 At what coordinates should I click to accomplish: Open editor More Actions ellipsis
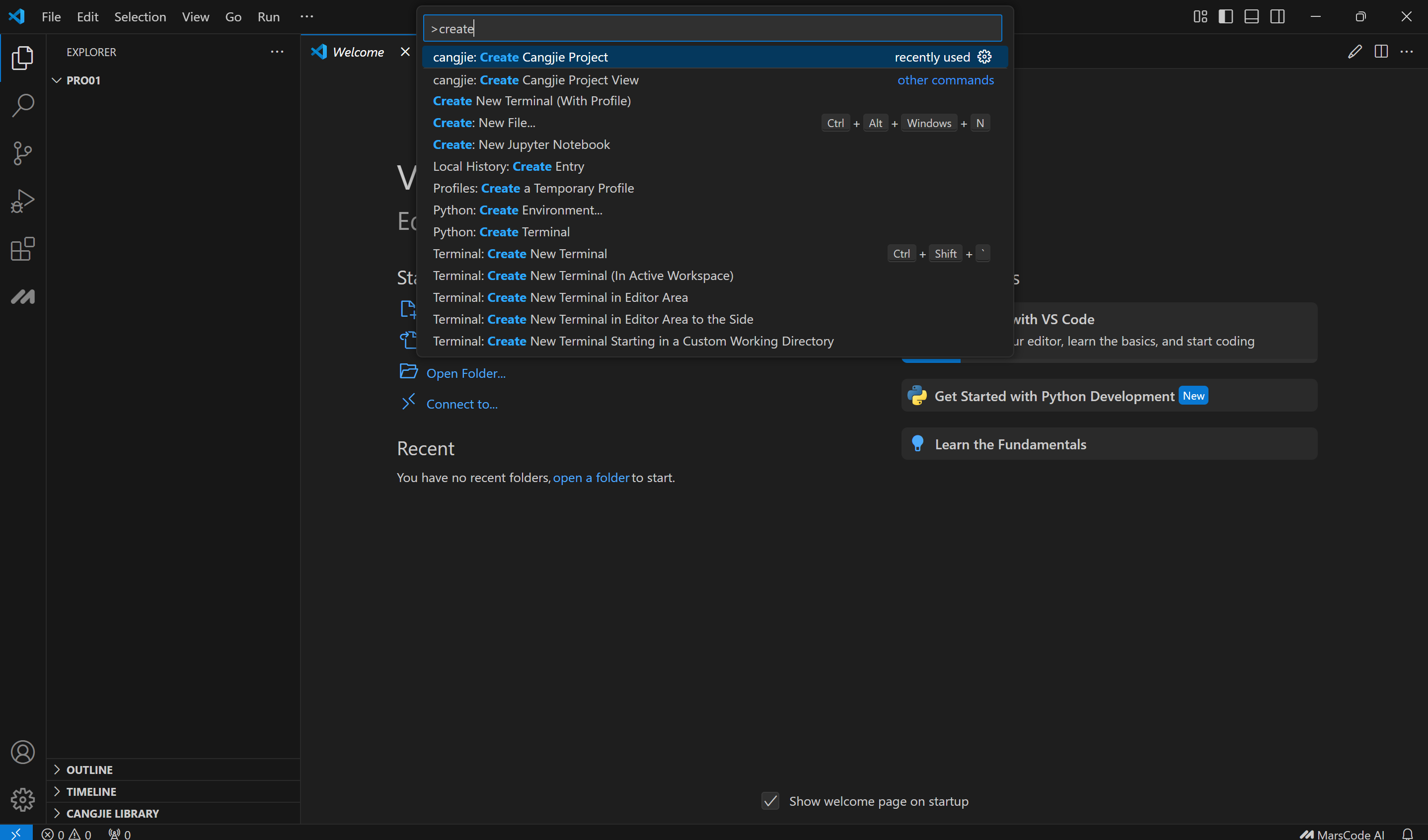[x=1407, y=52]
